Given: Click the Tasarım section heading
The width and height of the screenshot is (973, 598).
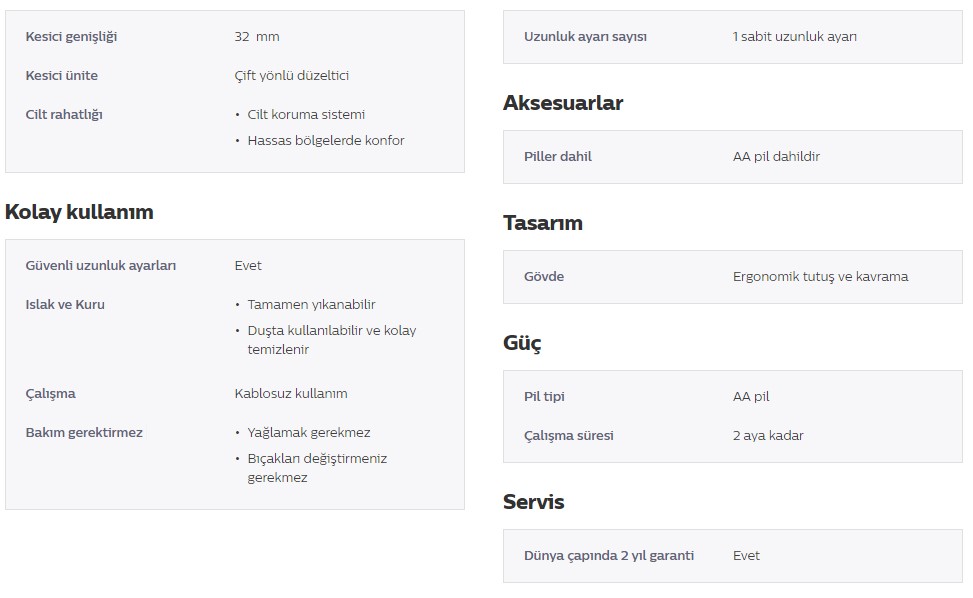Looking at the screenshot, I should (x=543, y=223).
